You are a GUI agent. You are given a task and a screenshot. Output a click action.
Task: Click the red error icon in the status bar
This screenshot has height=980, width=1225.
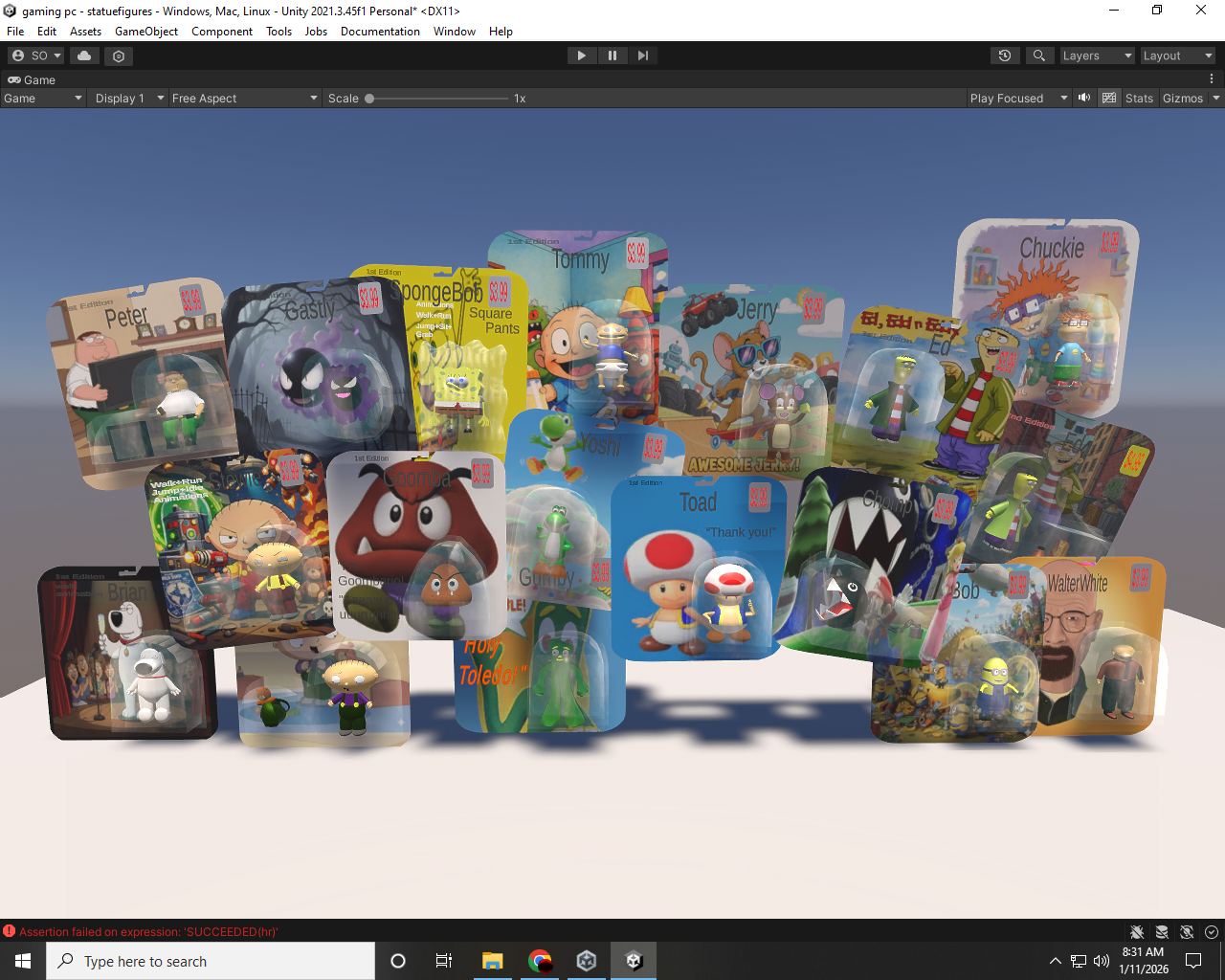click(x=10, y=931)
